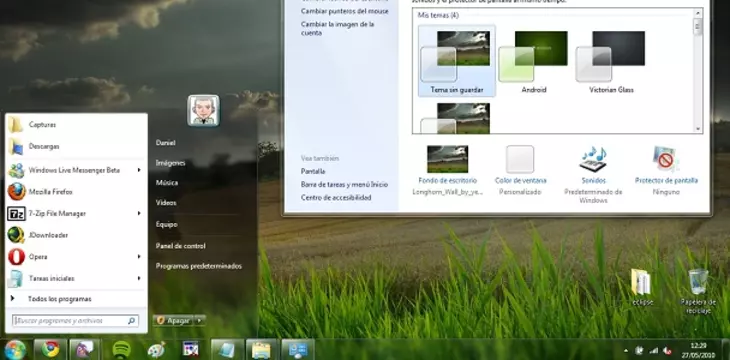Click the Apagar shutdown button
Image resolution: width=730 pixels, height=360 pixels.
click(x=173, y=320)
